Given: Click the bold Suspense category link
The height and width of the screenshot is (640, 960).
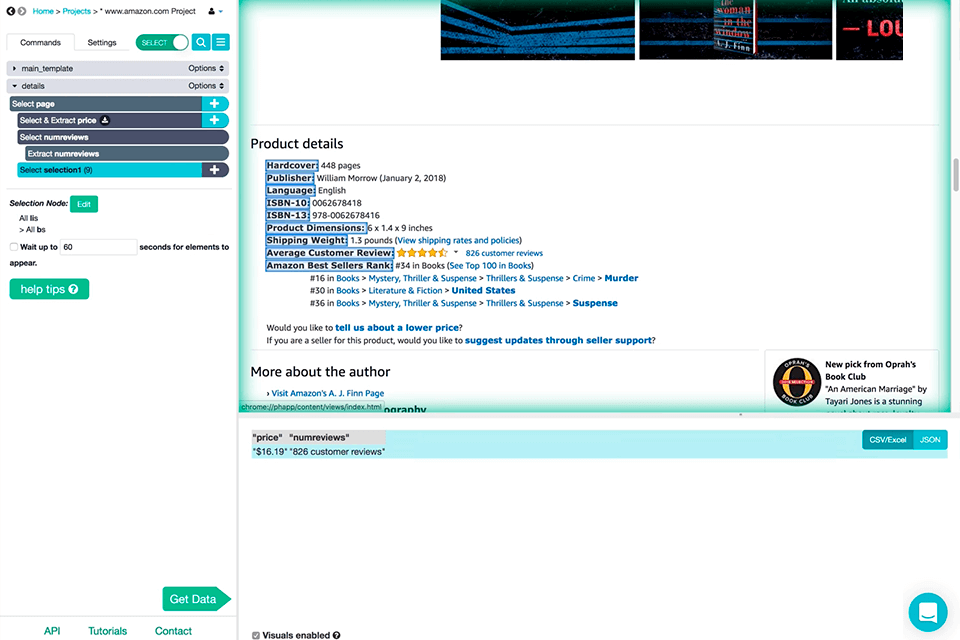Looking at the screenshot, I should [x=595, y=303].
